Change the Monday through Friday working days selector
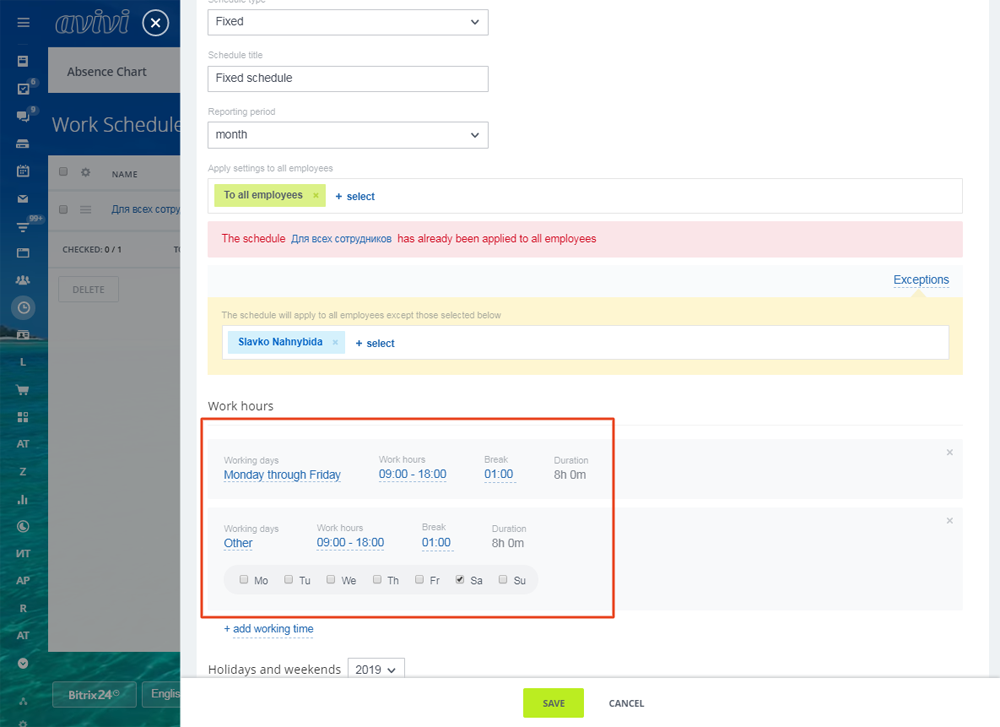 282,475
